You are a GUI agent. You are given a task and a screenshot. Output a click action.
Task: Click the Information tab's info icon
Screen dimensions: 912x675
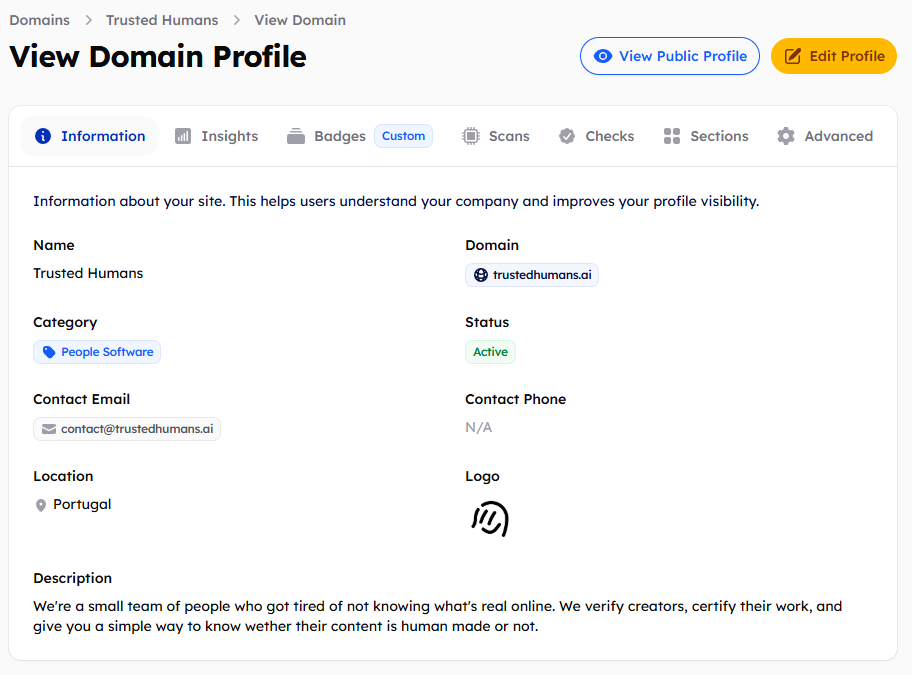pos(44,136)
